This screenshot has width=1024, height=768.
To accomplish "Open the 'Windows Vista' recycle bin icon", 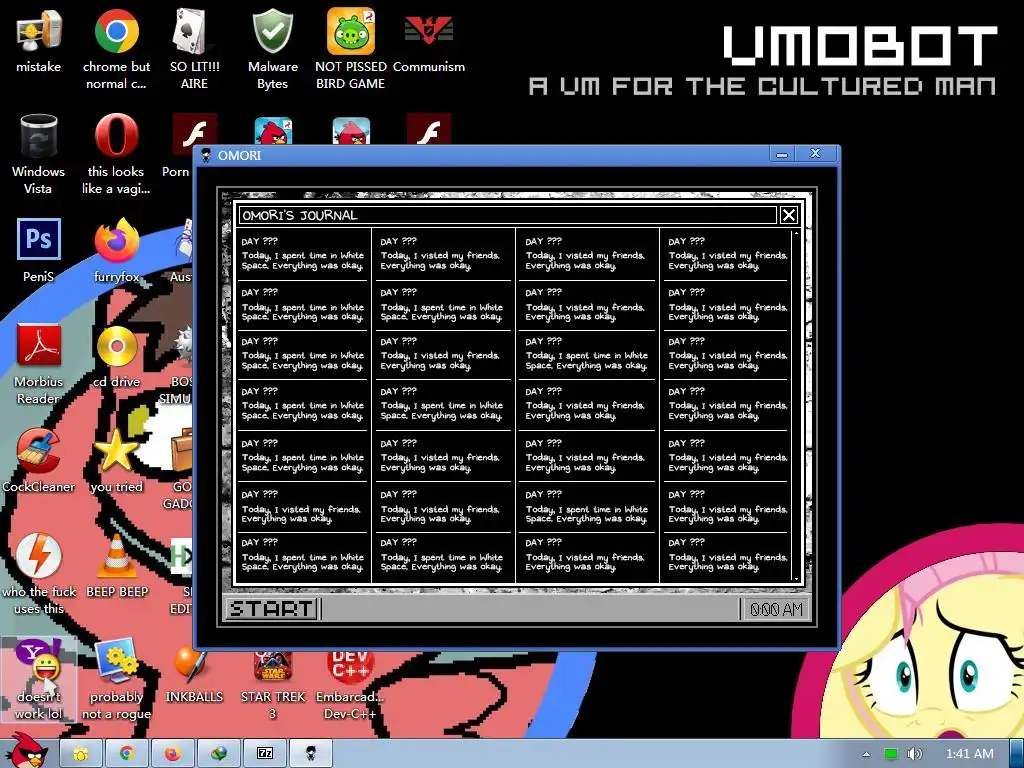I will [39, 136].
